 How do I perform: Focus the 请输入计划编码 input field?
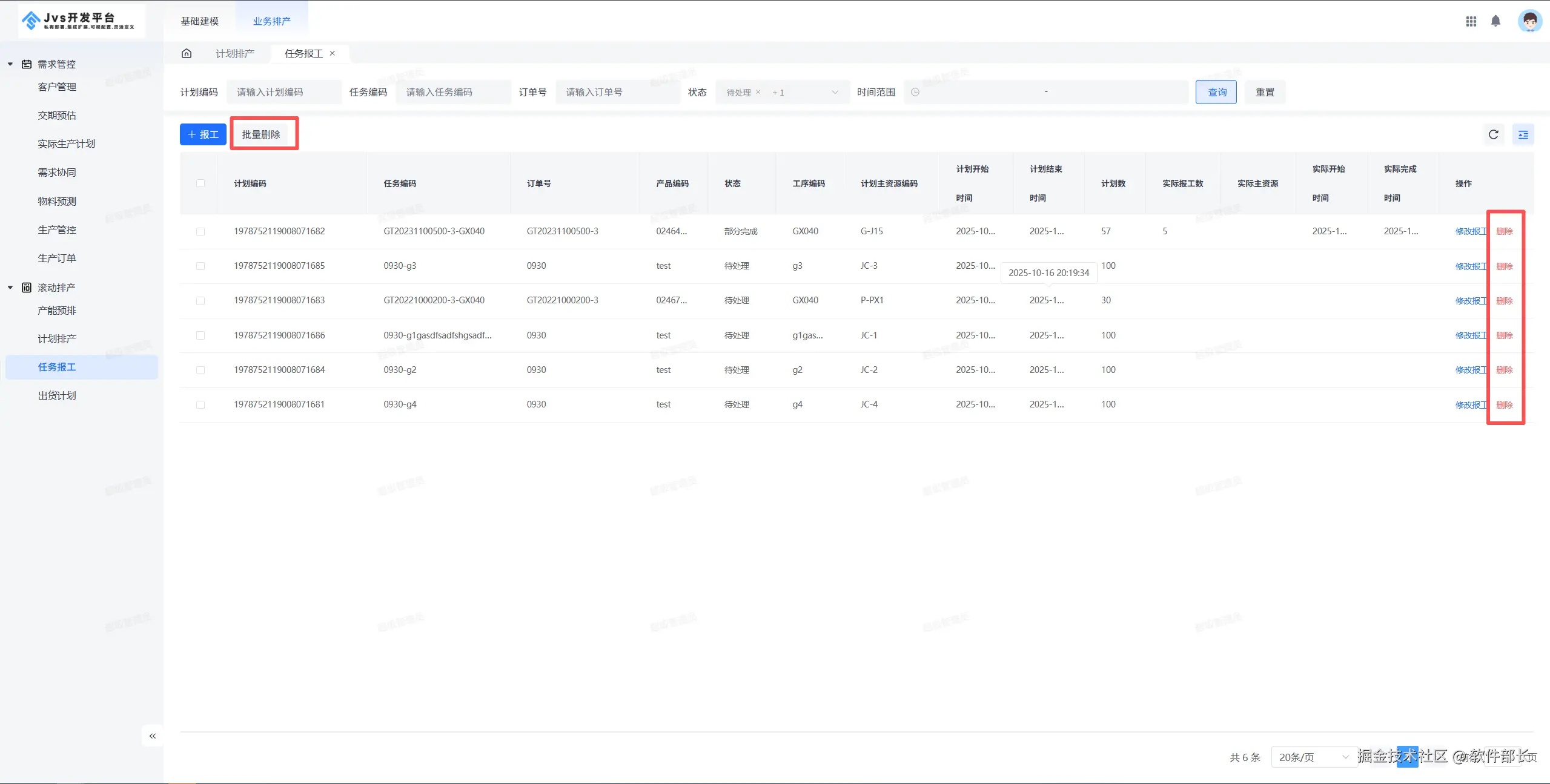tap(283, 92)
